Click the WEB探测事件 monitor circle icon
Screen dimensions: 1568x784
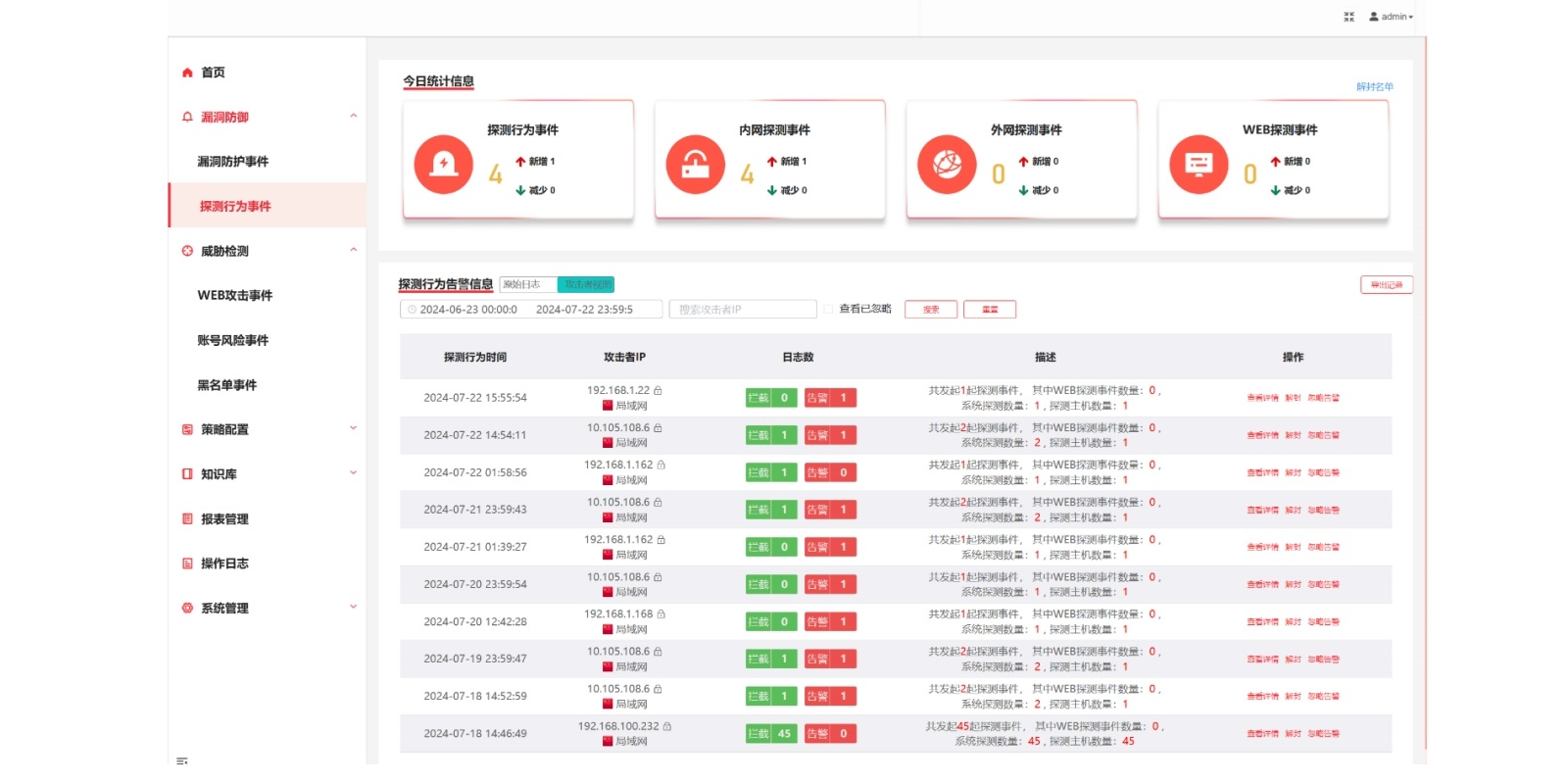point(1199,165)
